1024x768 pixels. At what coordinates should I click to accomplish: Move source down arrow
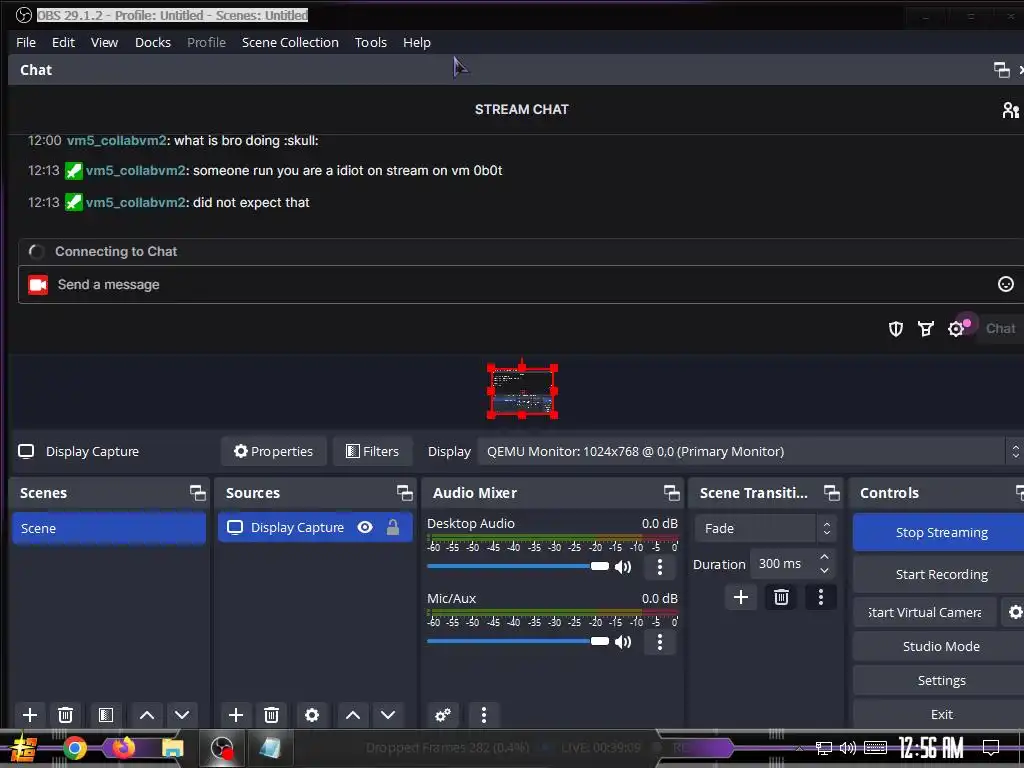click(388, 715)
